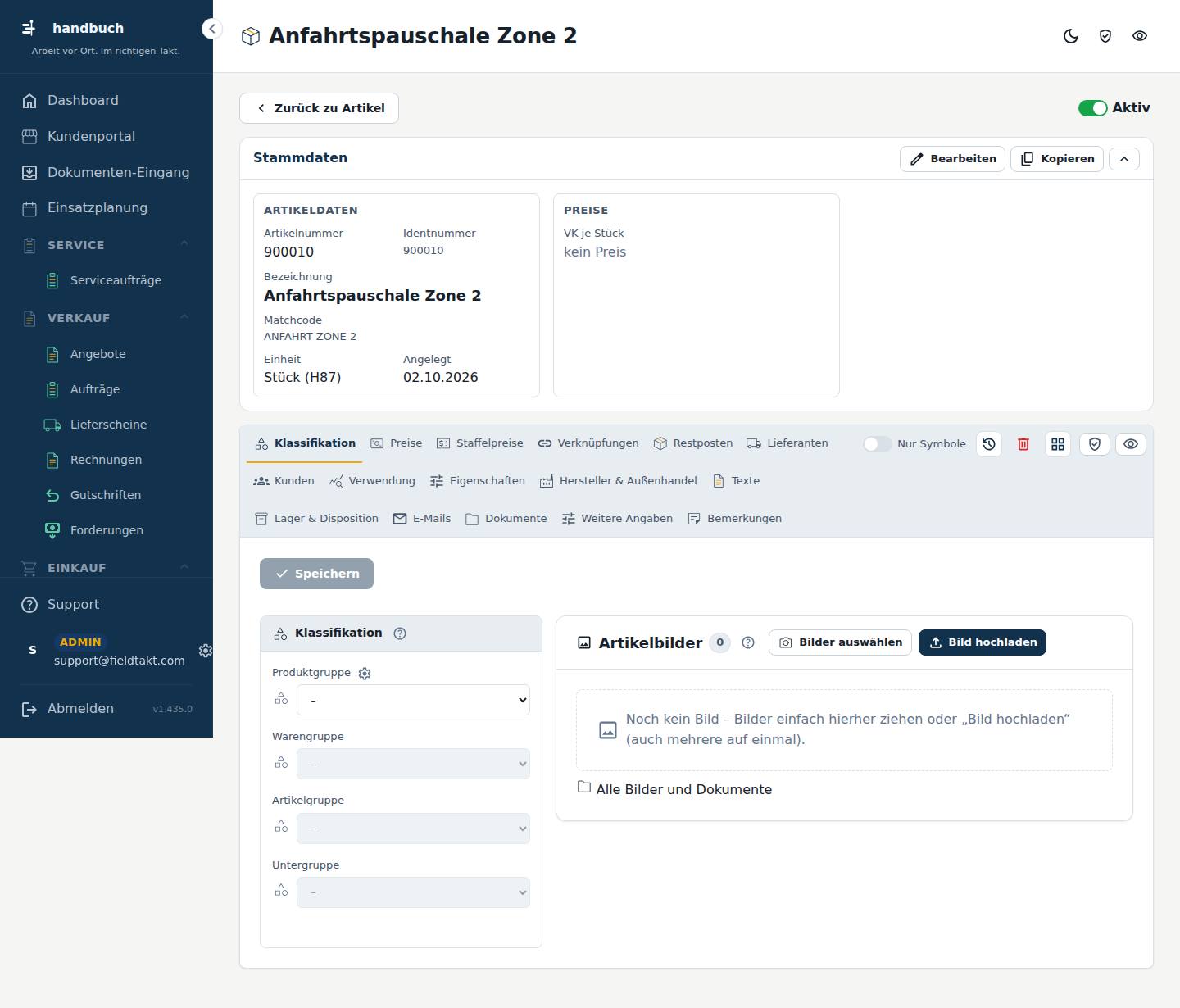Click the shield check icon in header
This screenshot has height=1008, width=1180.
pyautogui.click(x=1105, y=36)
